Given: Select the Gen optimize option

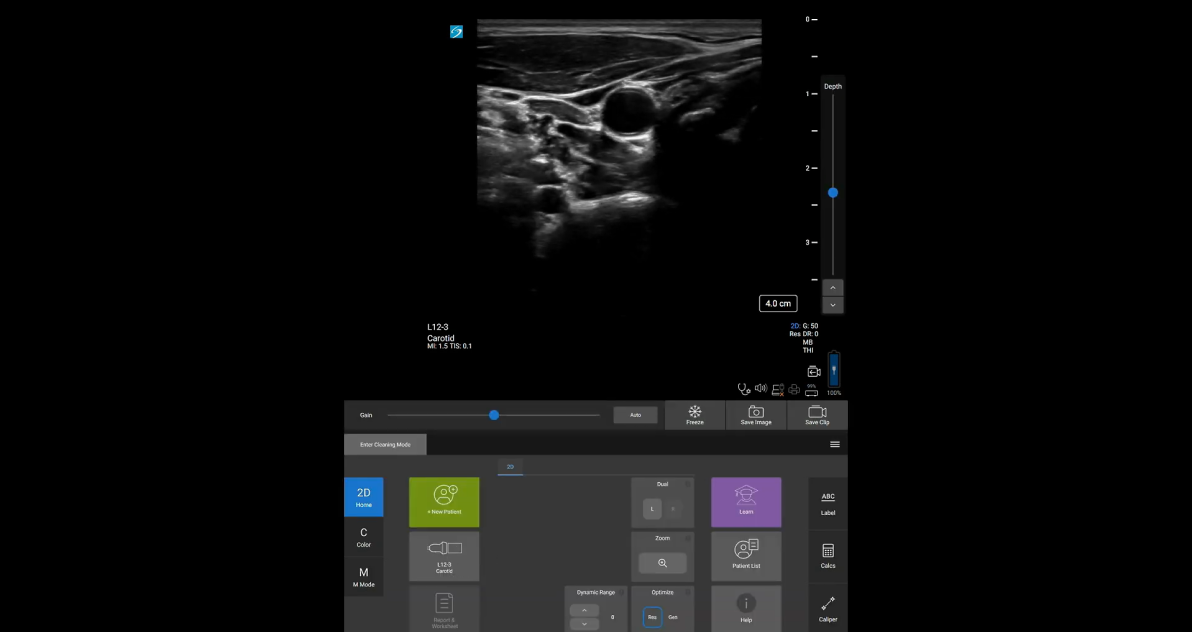Looking at the screenshot, I should (673, 617).
